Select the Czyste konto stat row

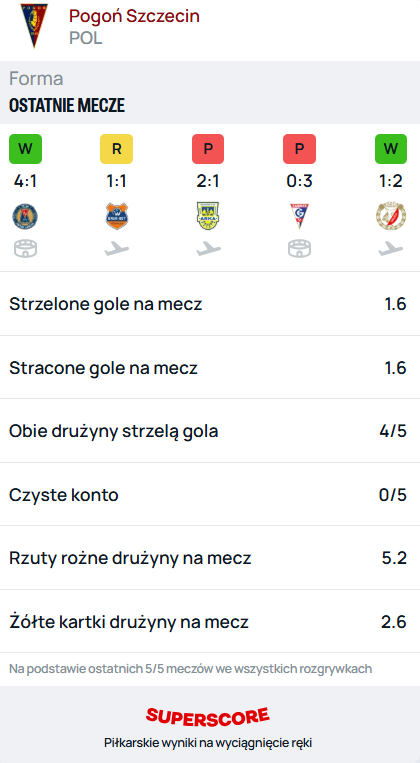click(210, 495)
